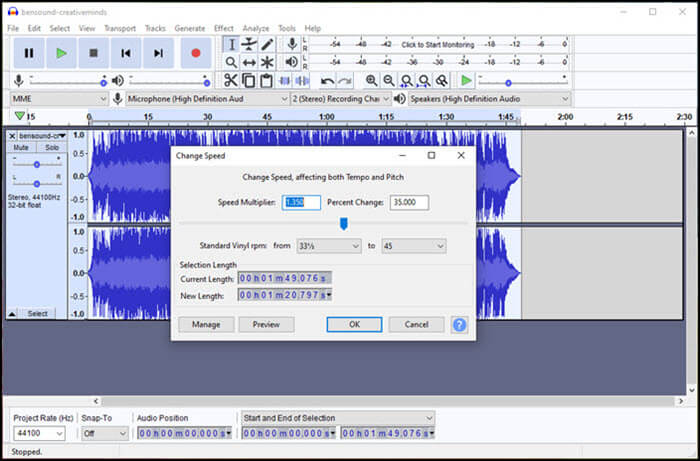Click the blue Help icon in dialog
Image resolution: width=700 pixels, height=461 pixels.
[459, 325]
